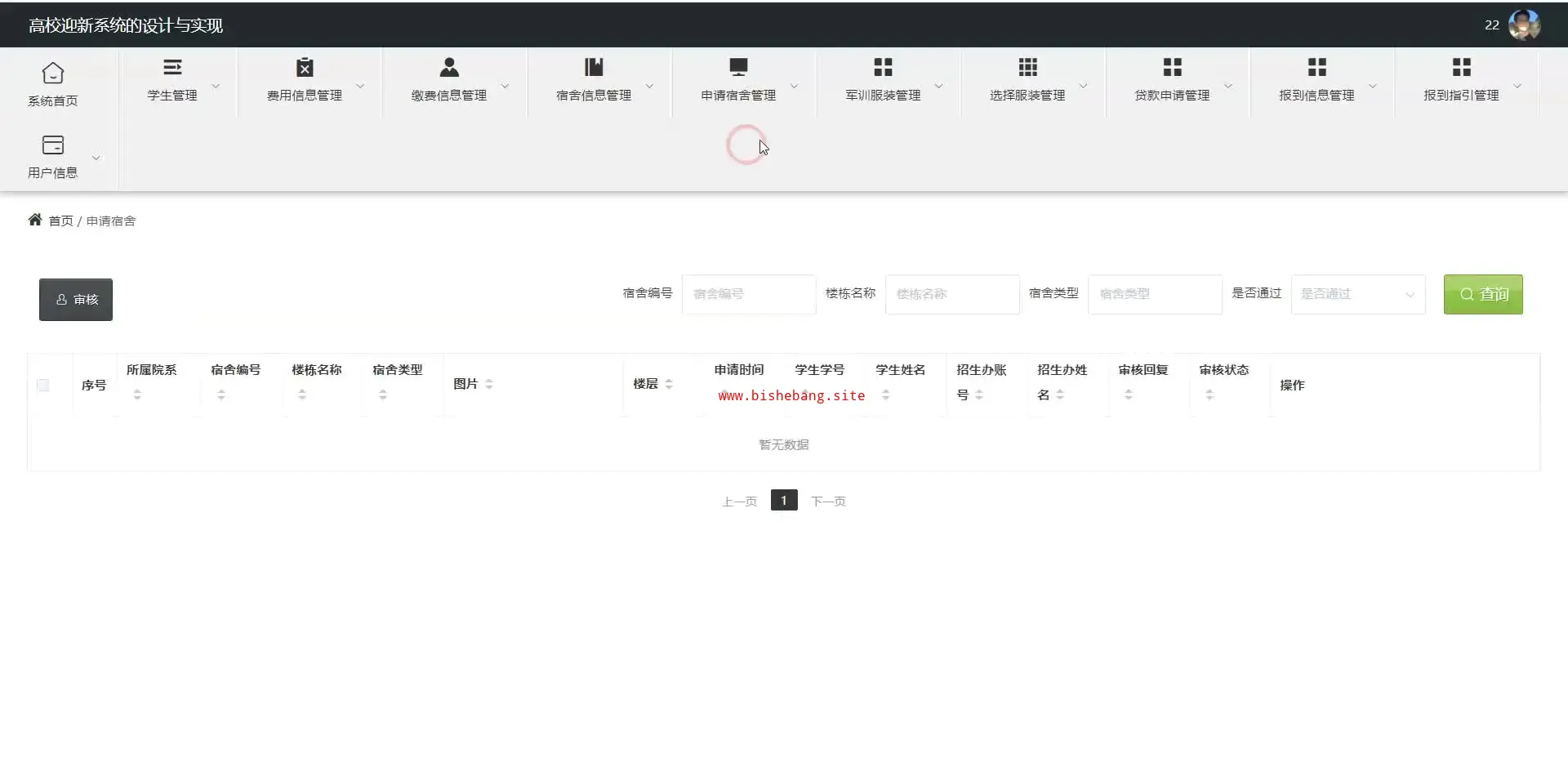Expand the 选择服装管理 menu chevron
Viewport: 1568px width, 776px height.
[1083, 86]
